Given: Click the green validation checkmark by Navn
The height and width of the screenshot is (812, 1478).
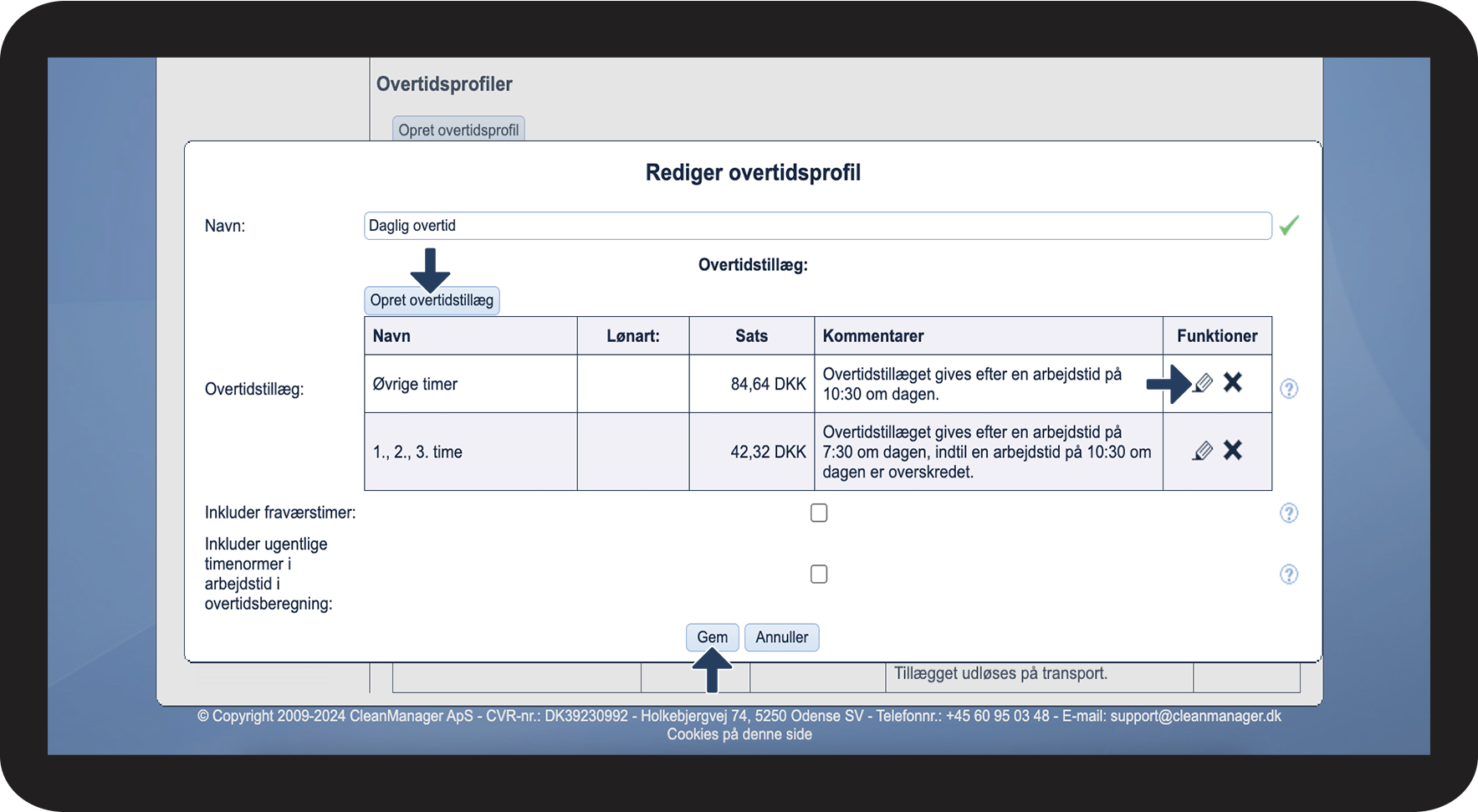Looking at the screenshot, I should click(1288, 226).
